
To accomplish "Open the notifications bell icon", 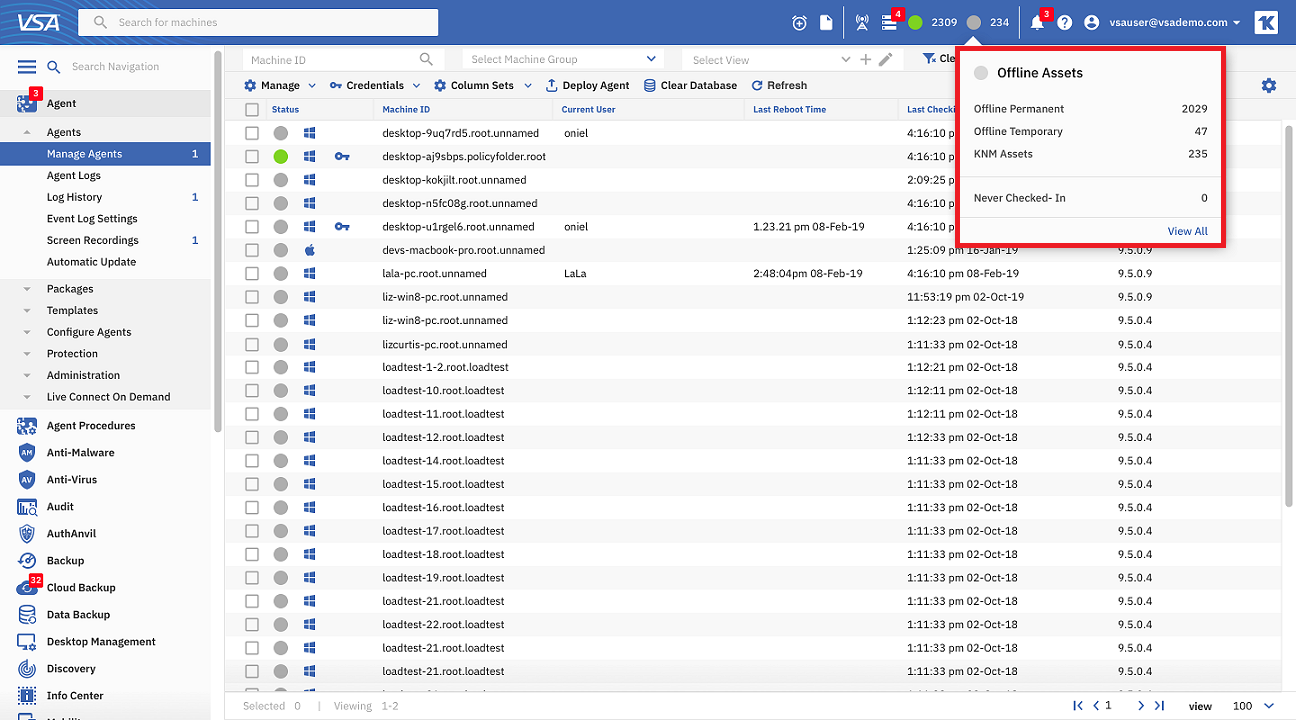I will [x=1037, y=23].
